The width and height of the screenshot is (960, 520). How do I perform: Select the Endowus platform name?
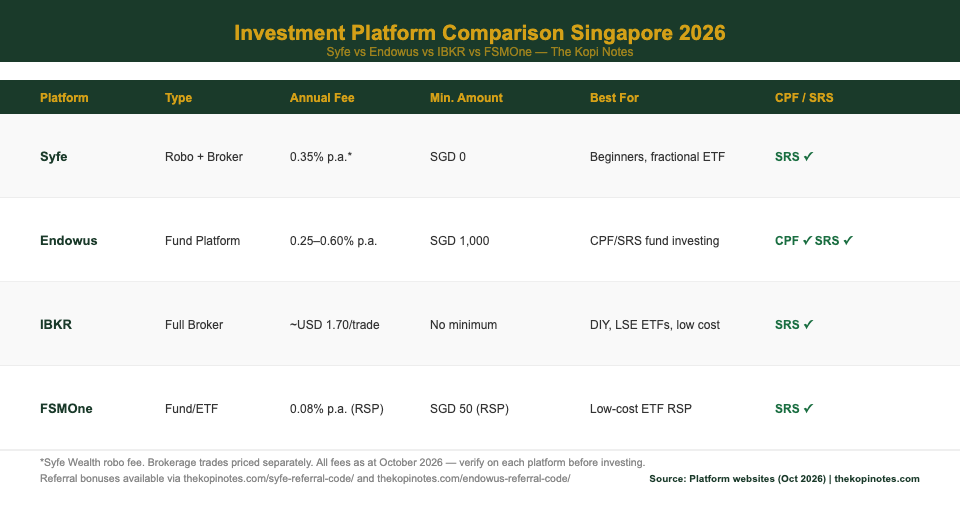pyautogui.click(x=69, y=241)
